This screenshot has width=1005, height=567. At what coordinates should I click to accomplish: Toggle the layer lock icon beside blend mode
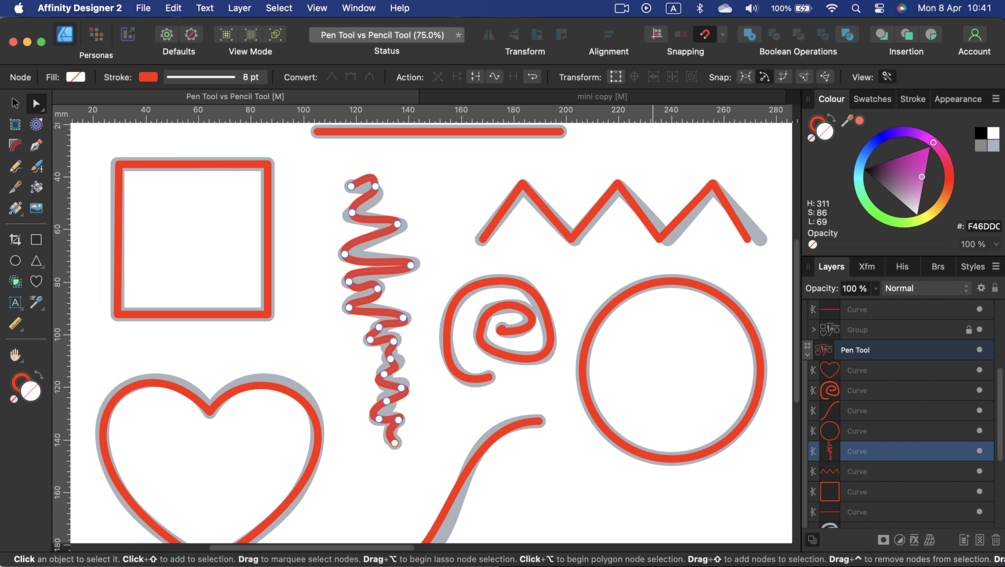pyautogui.click(x=995, y=288)
